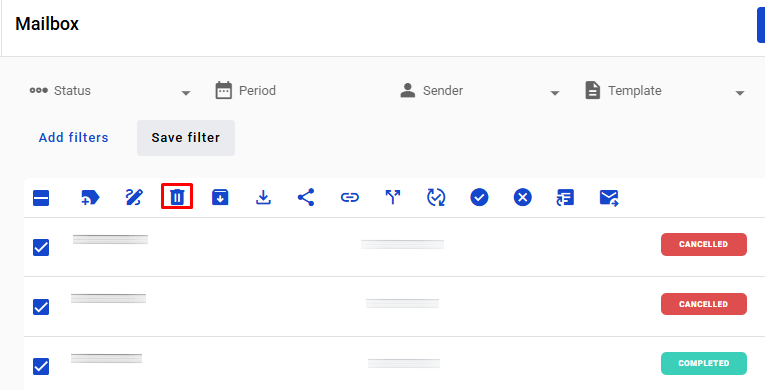Click the blue circle checkmark icon
765x390 pixels.
[x=479, y=197]
